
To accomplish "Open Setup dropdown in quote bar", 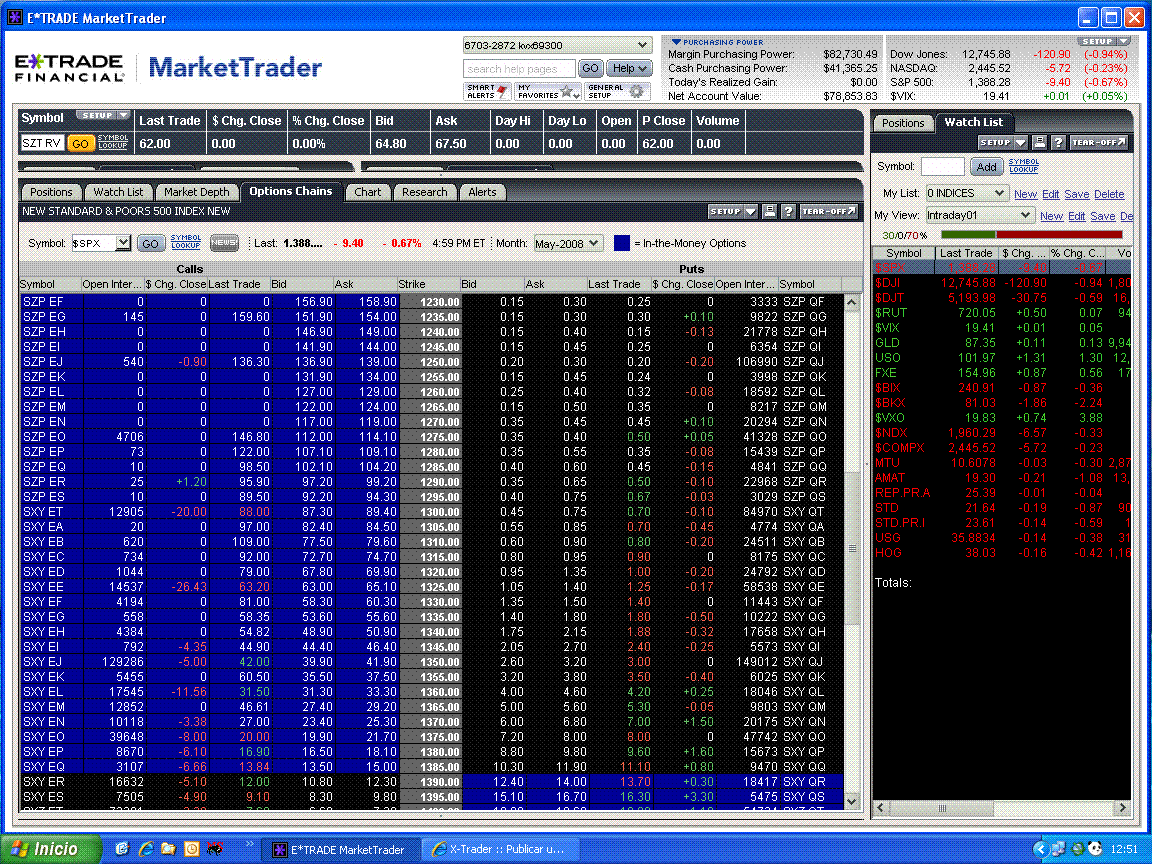I will click(103, 115).
